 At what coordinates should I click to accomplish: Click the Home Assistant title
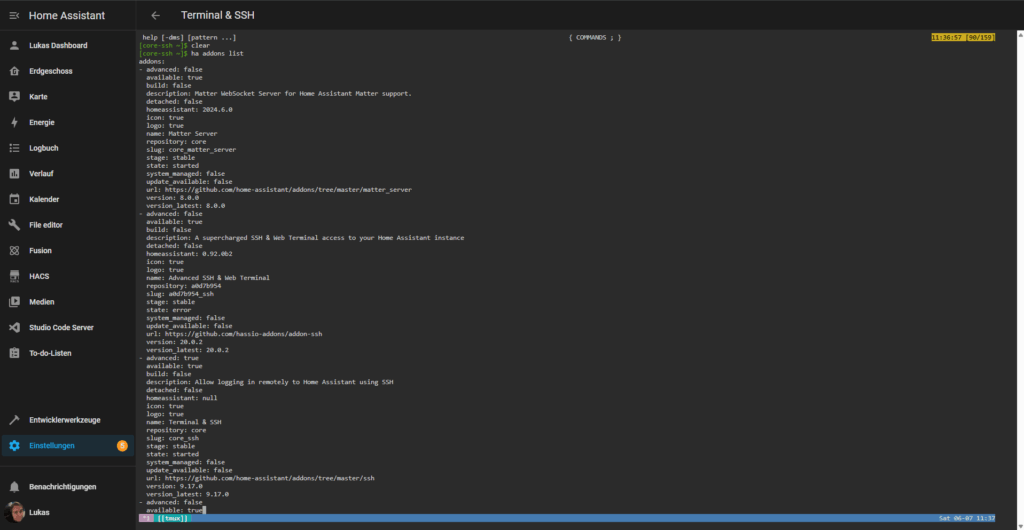click(x=67, y=15)
